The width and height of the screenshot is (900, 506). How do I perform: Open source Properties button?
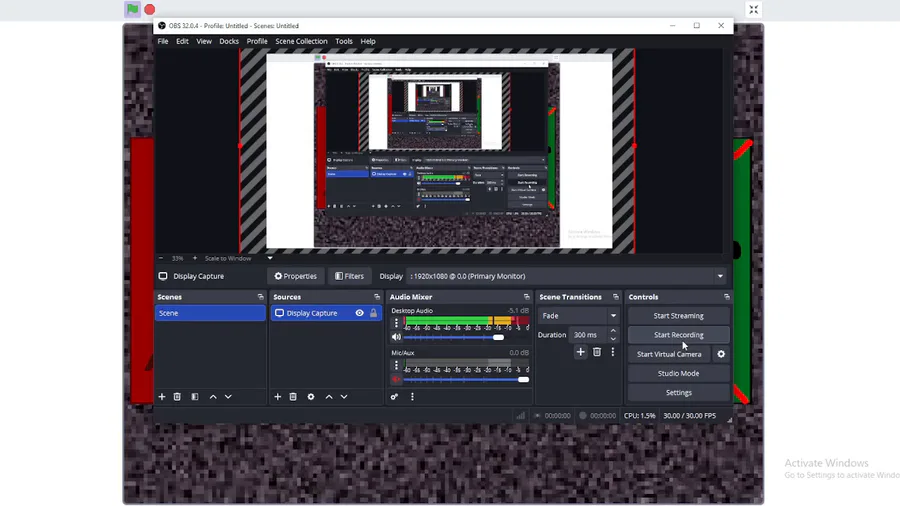click(x=296, y=276)
